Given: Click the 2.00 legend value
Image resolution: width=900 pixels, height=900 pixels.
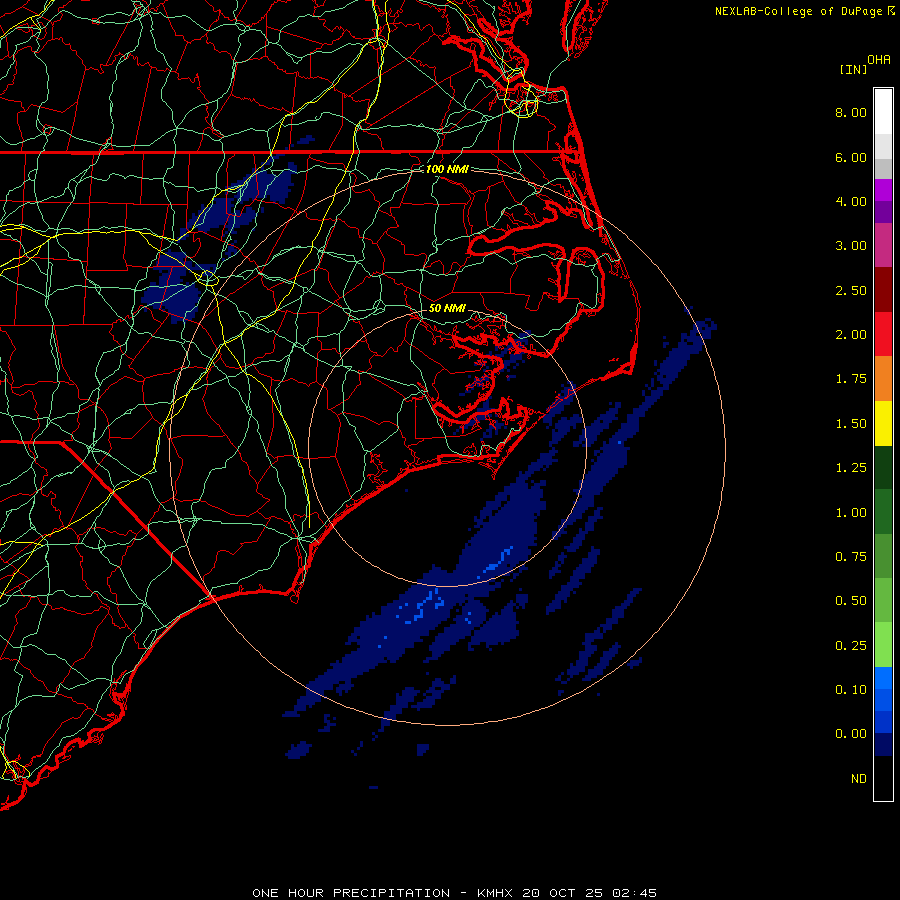Looking at the screenshot, I should [851, 335].
